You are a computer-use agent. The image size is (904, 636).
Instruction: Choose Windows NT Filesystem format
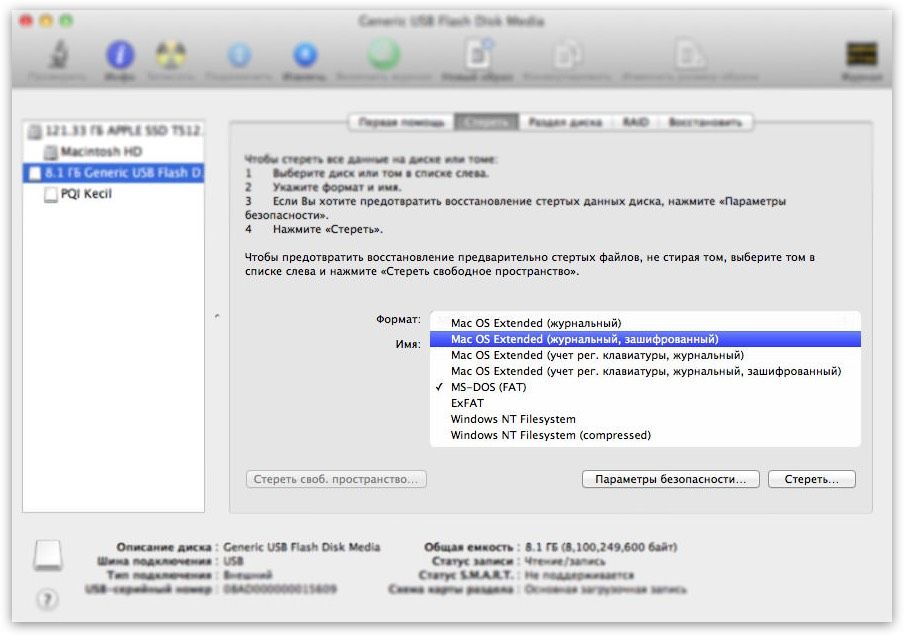click(645, 419)
